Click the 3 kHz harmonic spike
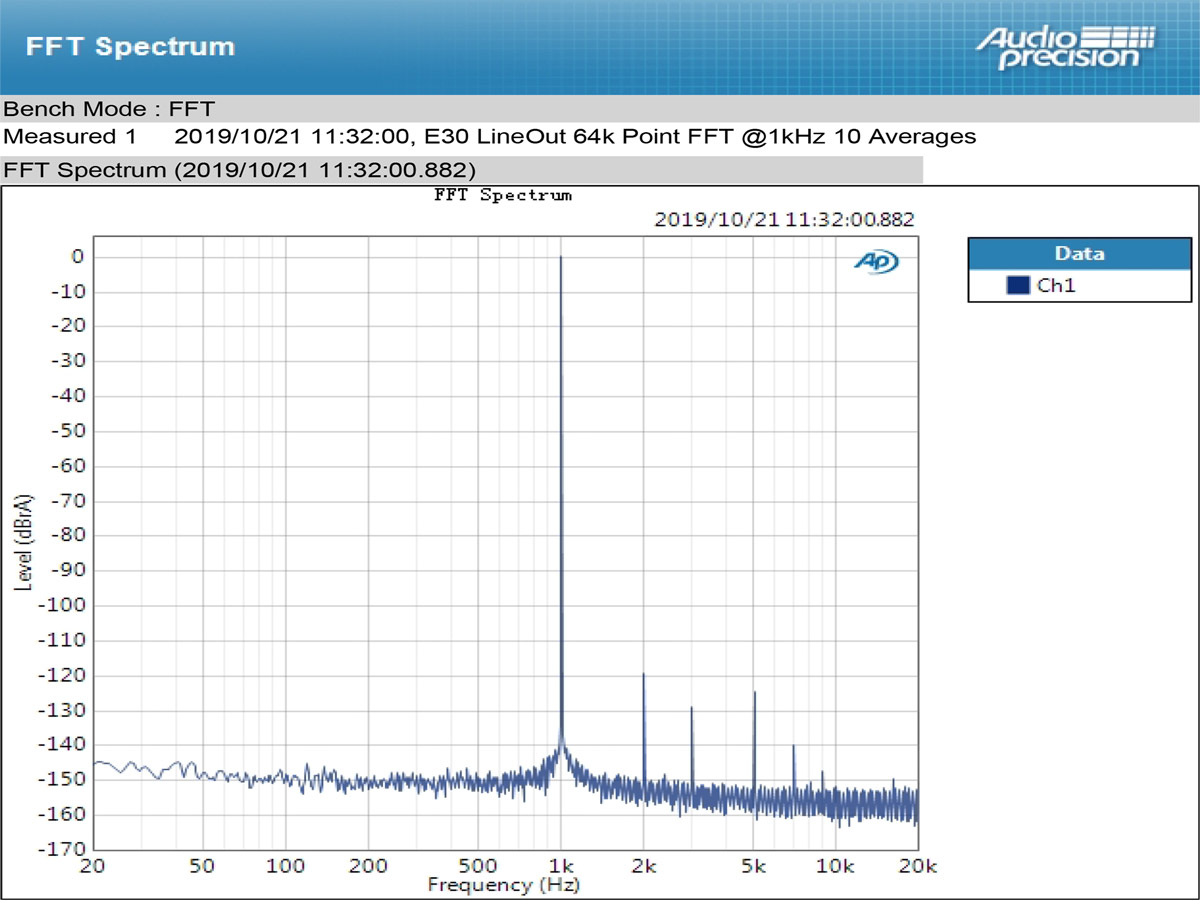The width and height of the screenshot is (1200, 900). coord(691,709)
